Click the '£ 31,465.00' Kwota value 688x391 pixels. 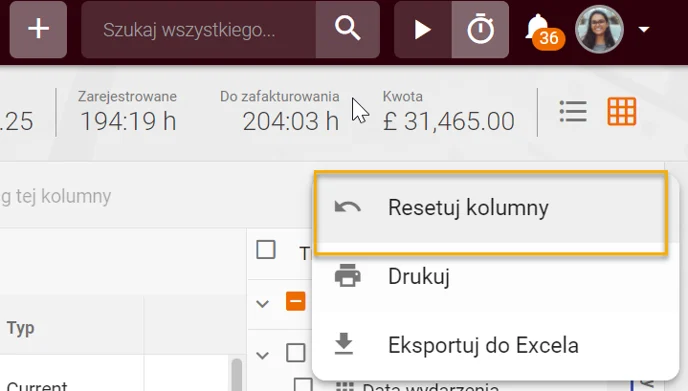coord(448,121)
